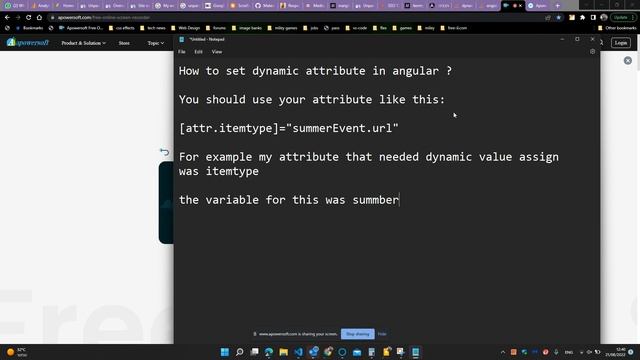Open the Notepad settings gear icon
Viewport: 640px width, 360px height.
592,52
